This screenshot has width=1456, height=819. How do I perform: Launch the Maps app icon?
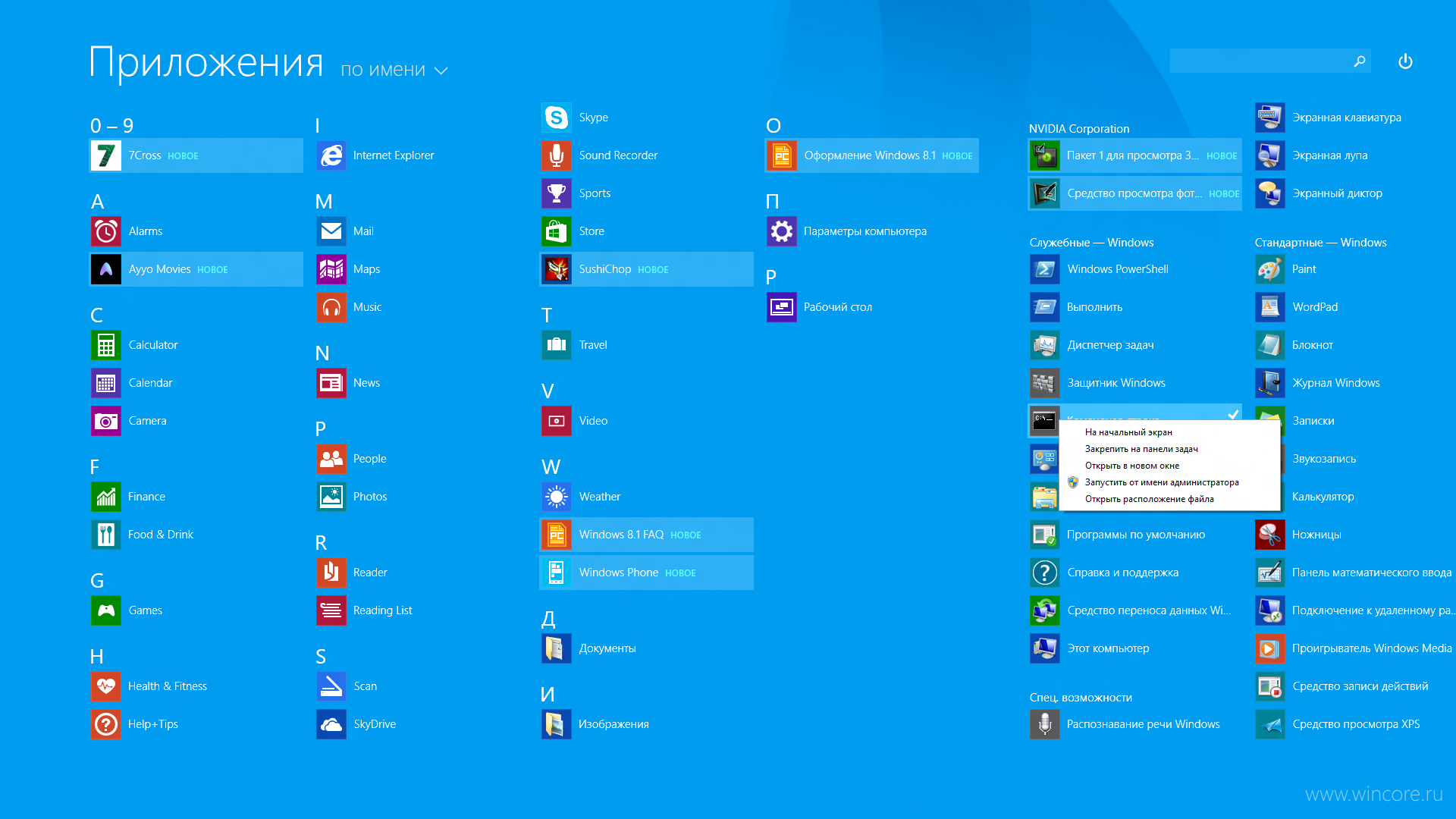pos(331,269)
